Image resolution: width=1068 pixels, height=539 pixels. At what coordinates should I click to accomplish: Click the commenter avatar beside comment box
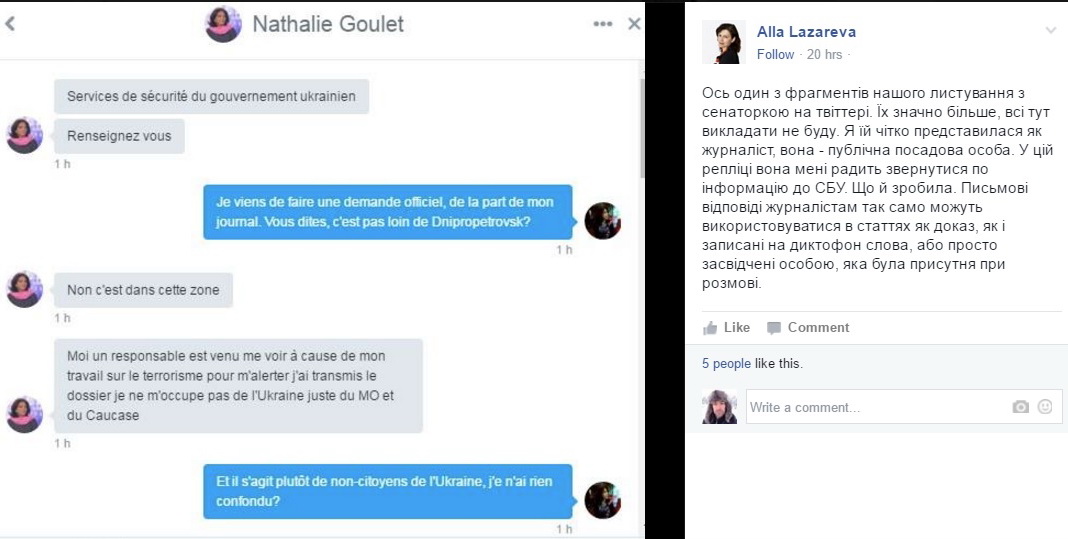pos(719,407)
